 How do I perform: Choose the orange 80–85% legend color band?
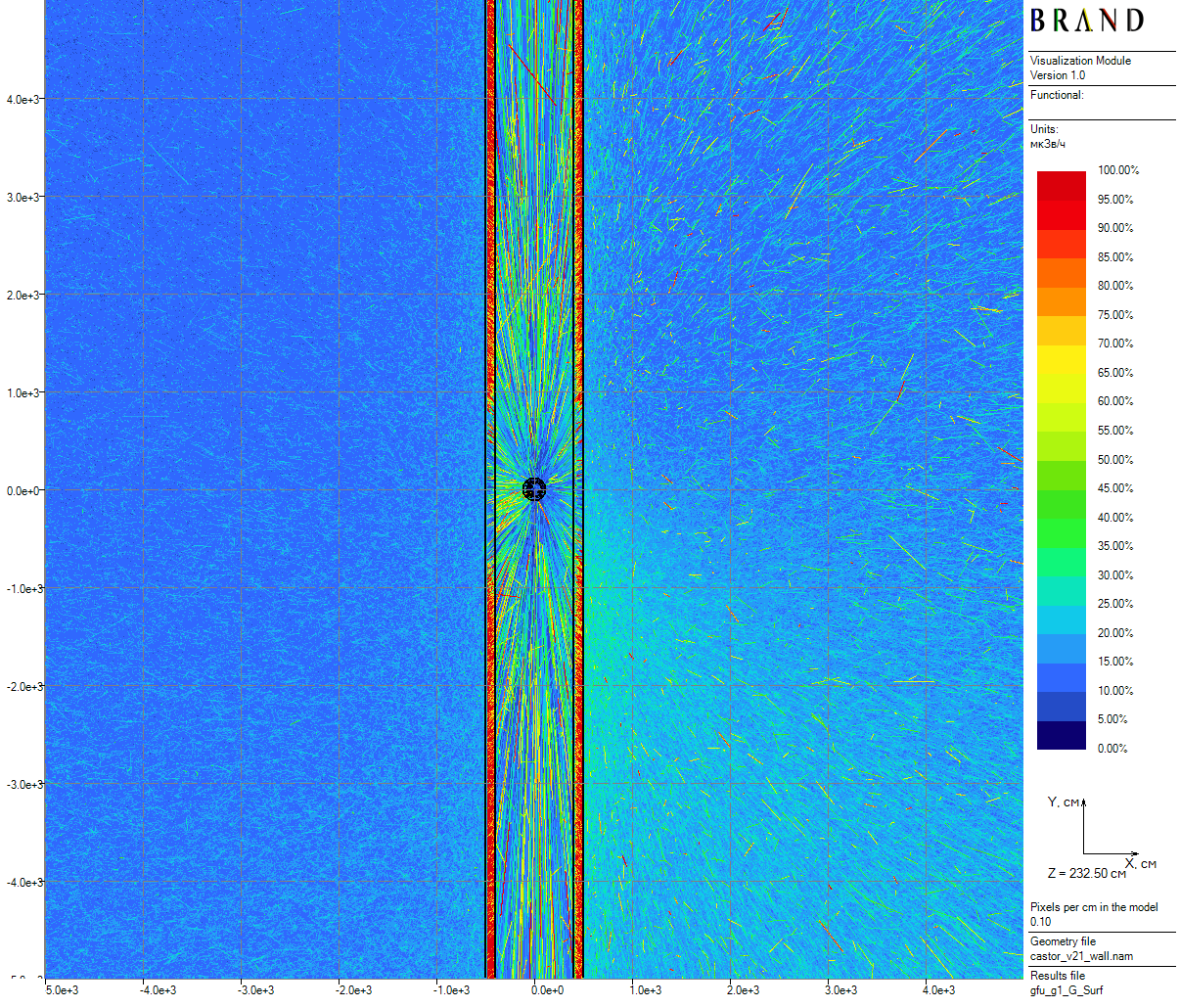tap(1061, 272)
